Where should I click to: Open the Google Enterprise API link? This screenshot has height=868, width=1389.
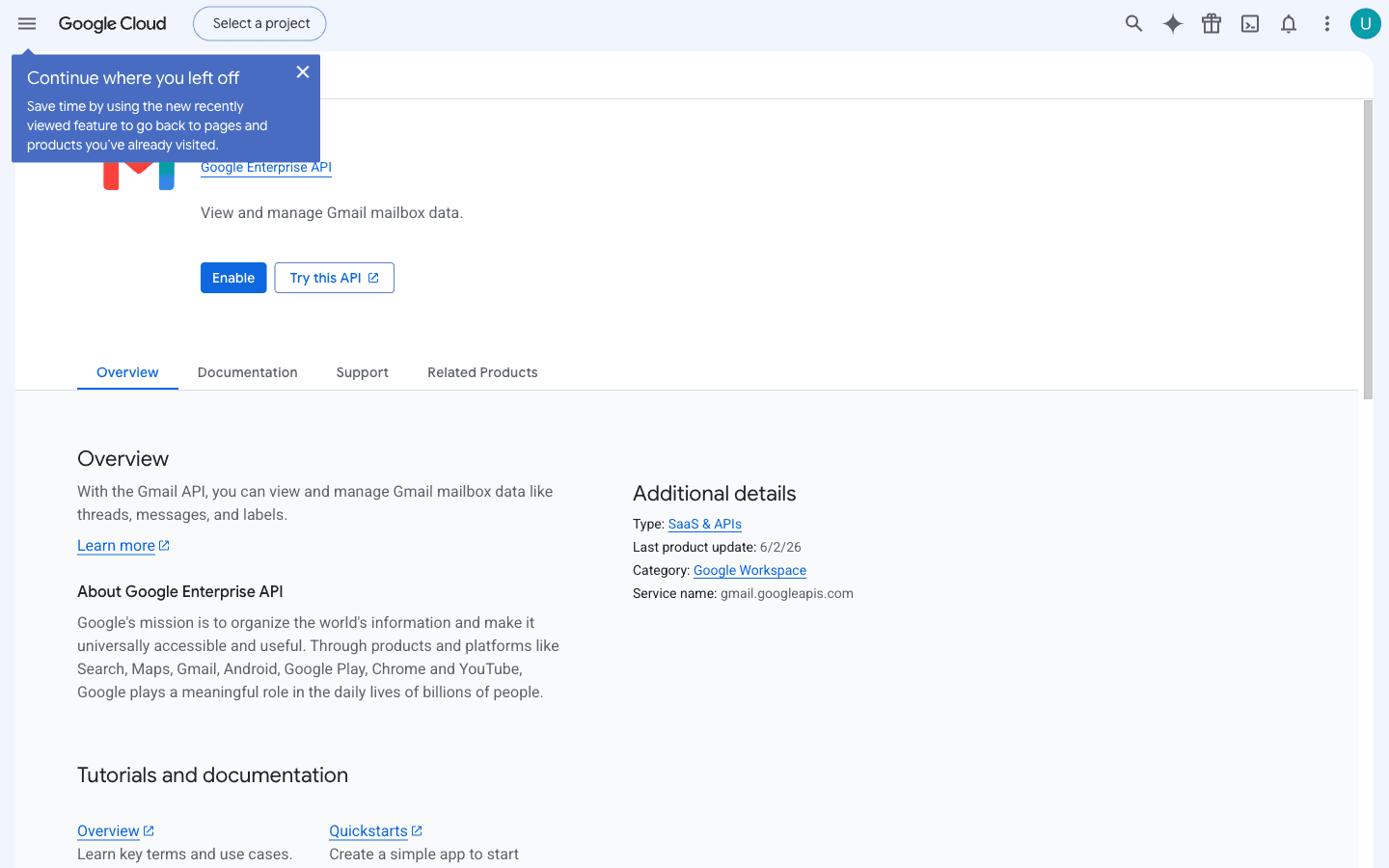pos(266,167)
